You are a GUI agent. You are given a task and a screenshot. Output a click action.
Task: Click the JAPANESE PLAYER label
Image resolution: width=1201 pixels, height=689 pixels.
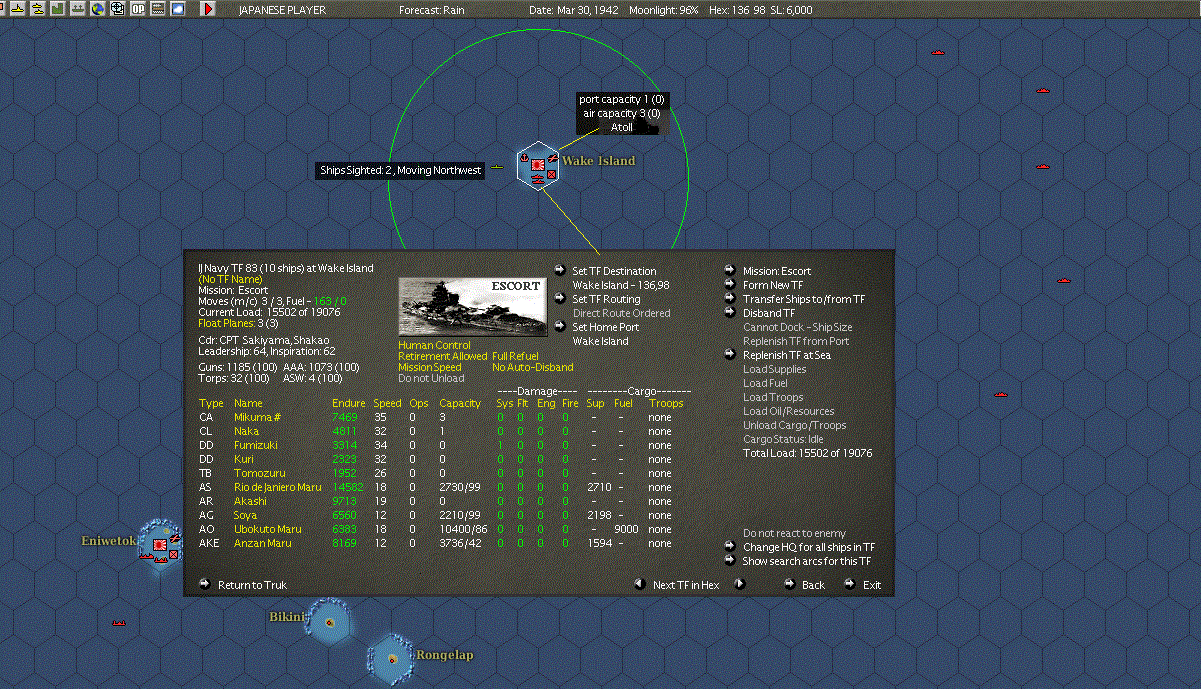[283, 9]
